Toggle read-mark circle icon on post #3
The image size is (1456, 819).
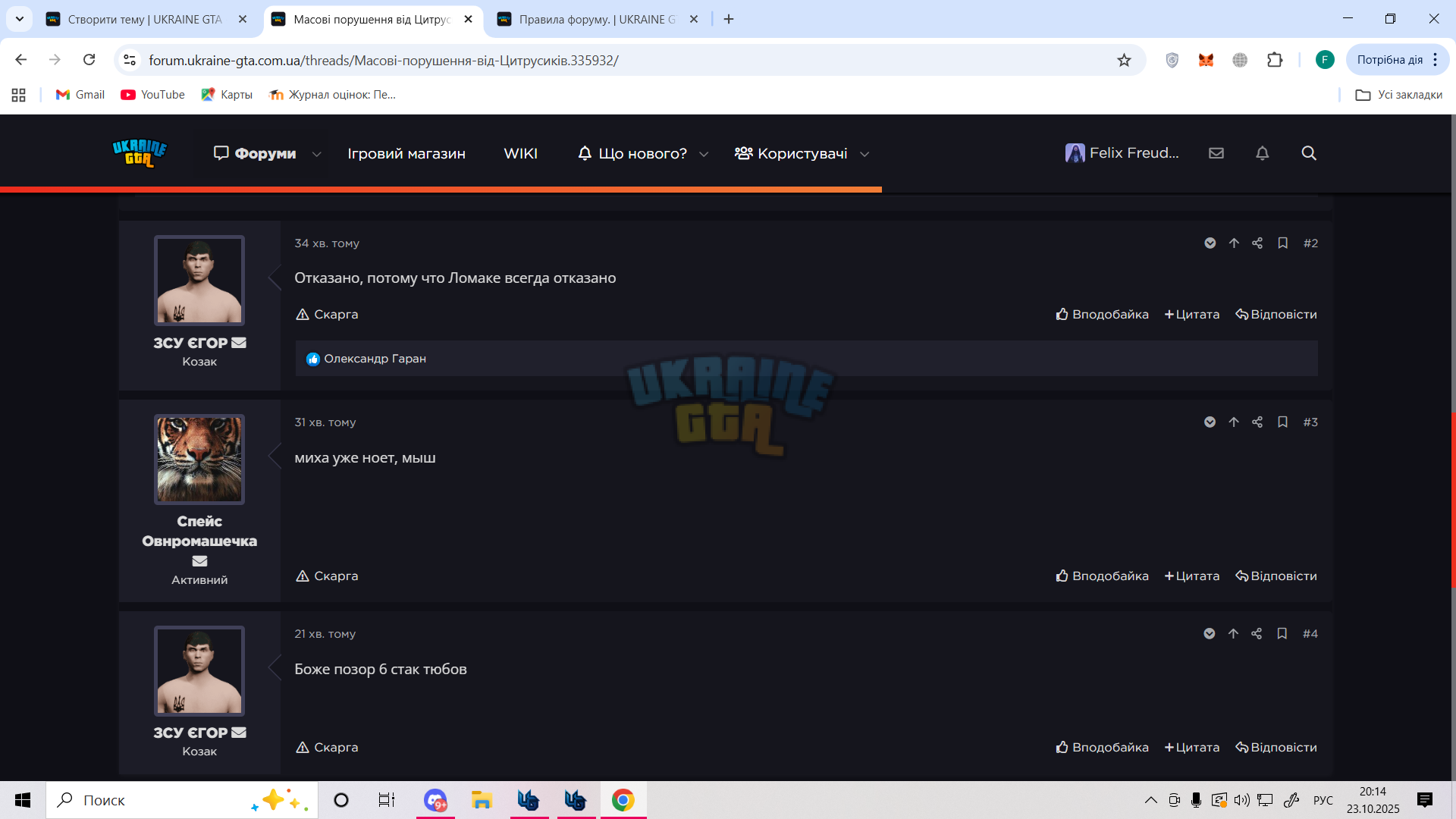(1210, 422)
